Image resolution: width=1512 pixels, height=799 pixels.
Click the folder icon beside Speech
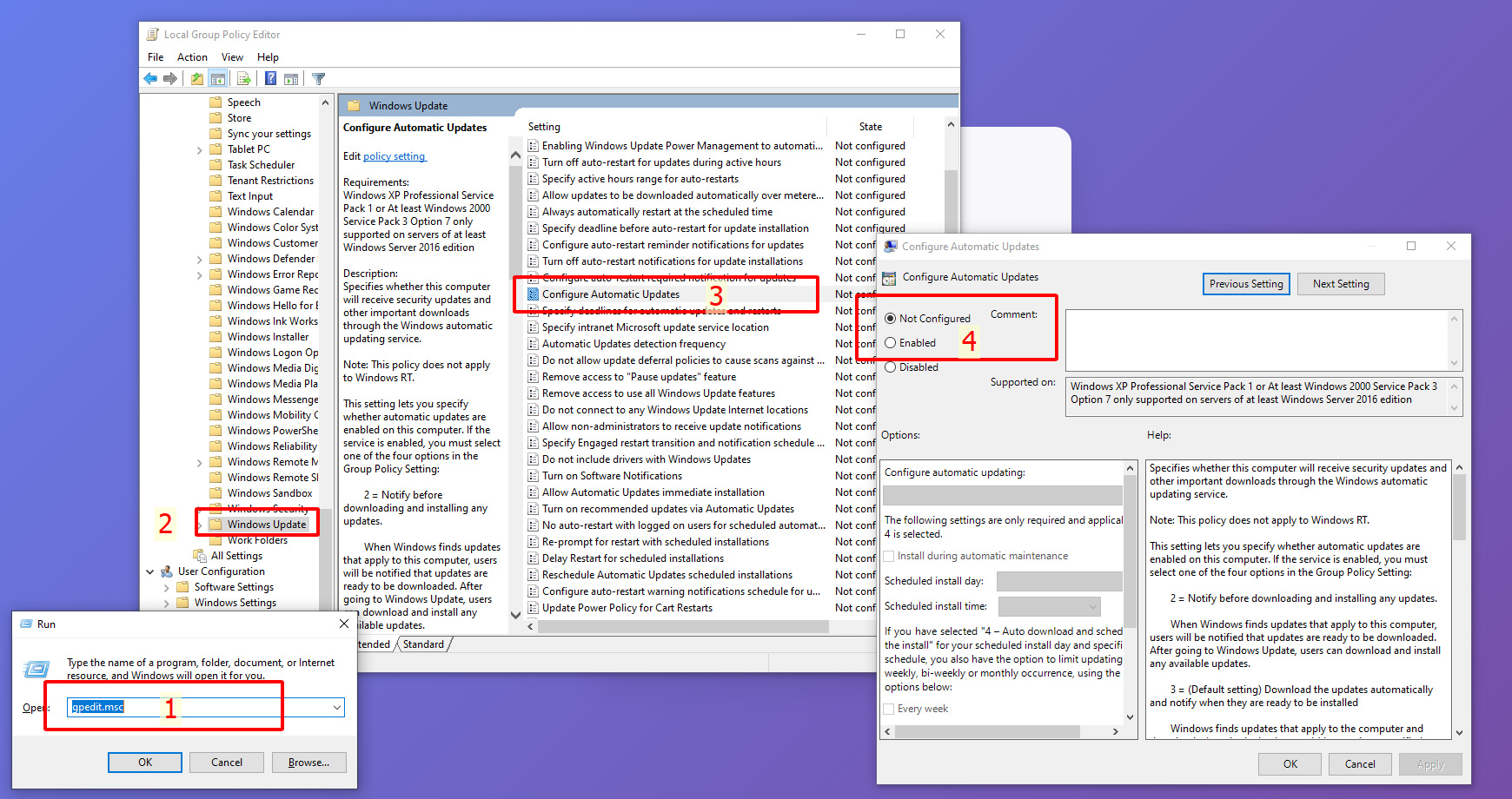tap(216, 102)
